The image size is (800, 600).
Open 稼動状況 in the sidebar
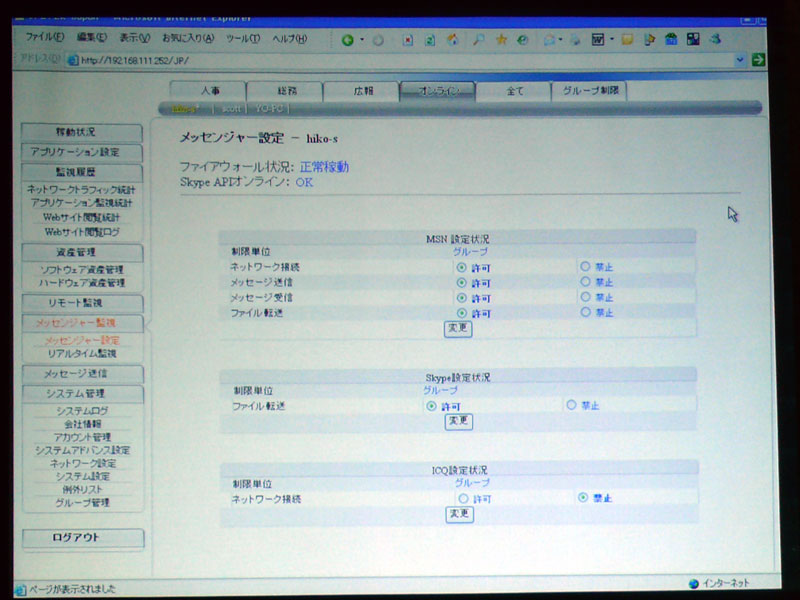(82, 132)
